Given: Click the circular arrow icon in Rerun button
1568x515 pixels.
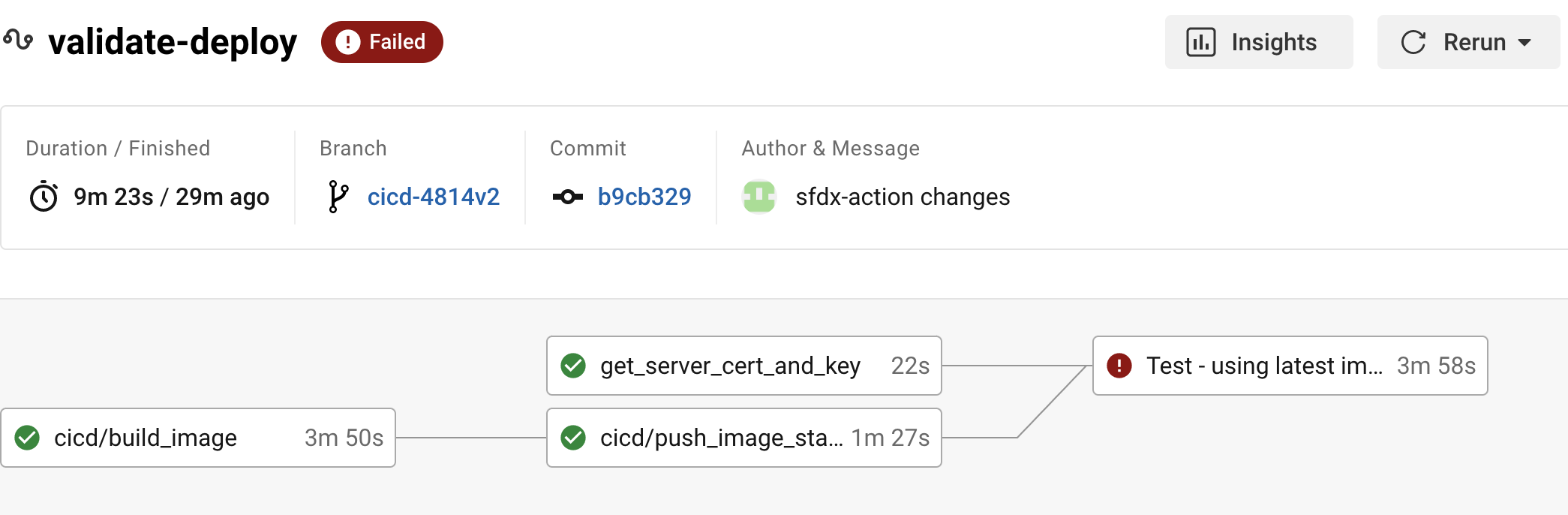Looking at the screenshot, I should 1414,42.
